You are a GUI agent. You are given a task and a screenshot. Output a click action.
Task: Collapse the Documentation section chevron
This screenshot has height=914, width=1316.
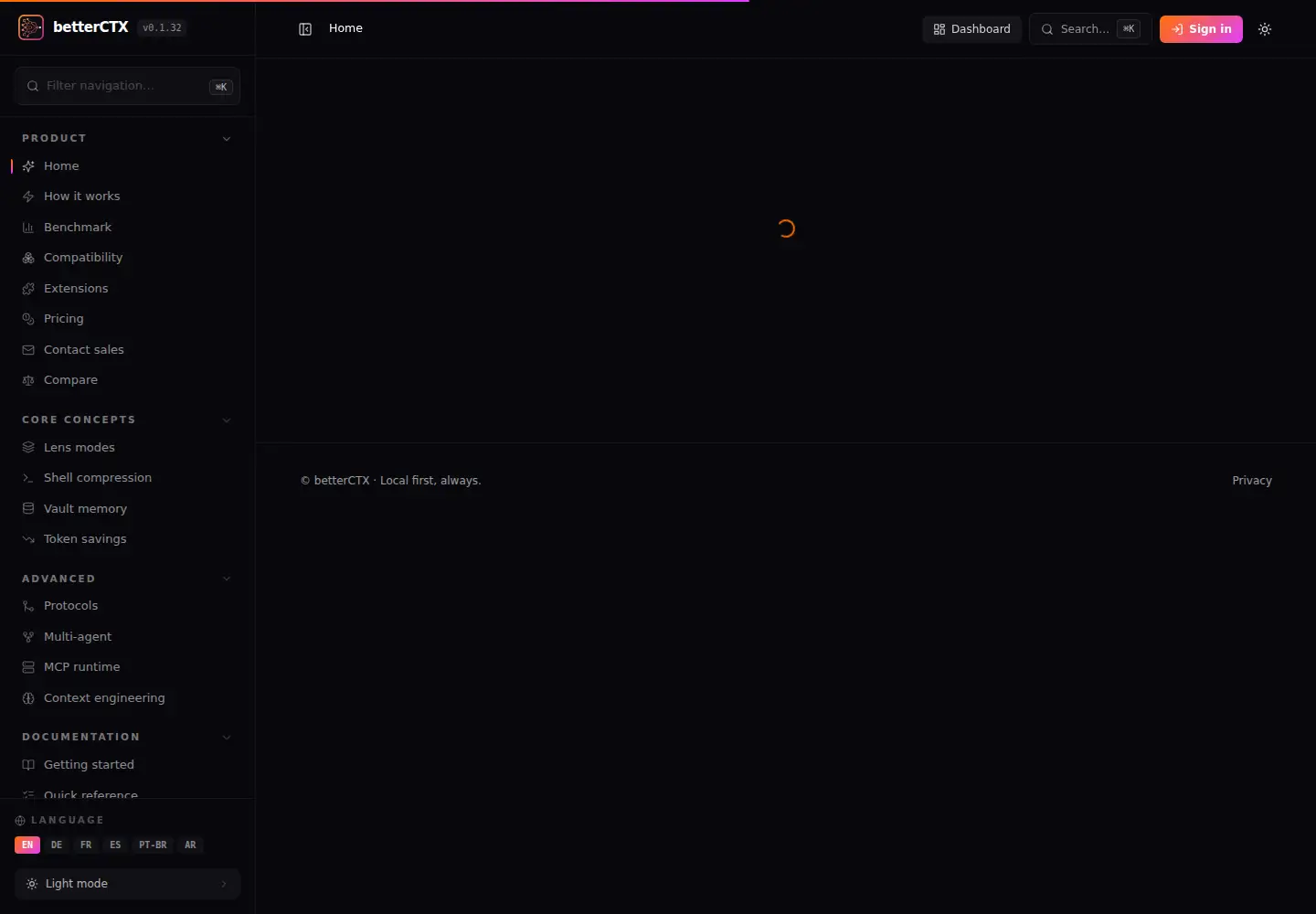click(227, 738)
